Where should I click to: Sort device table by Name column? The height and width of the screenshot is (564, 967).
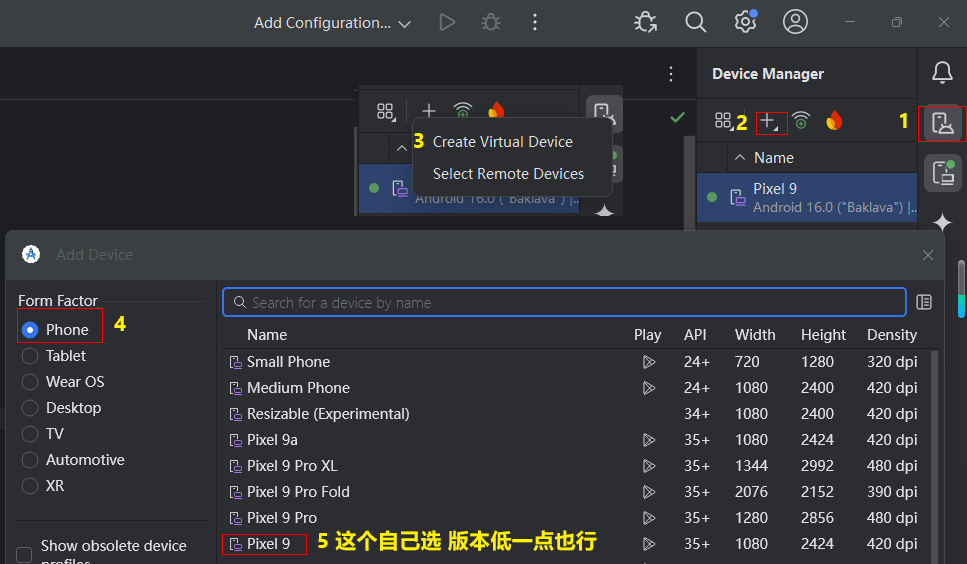coord(267,335)
